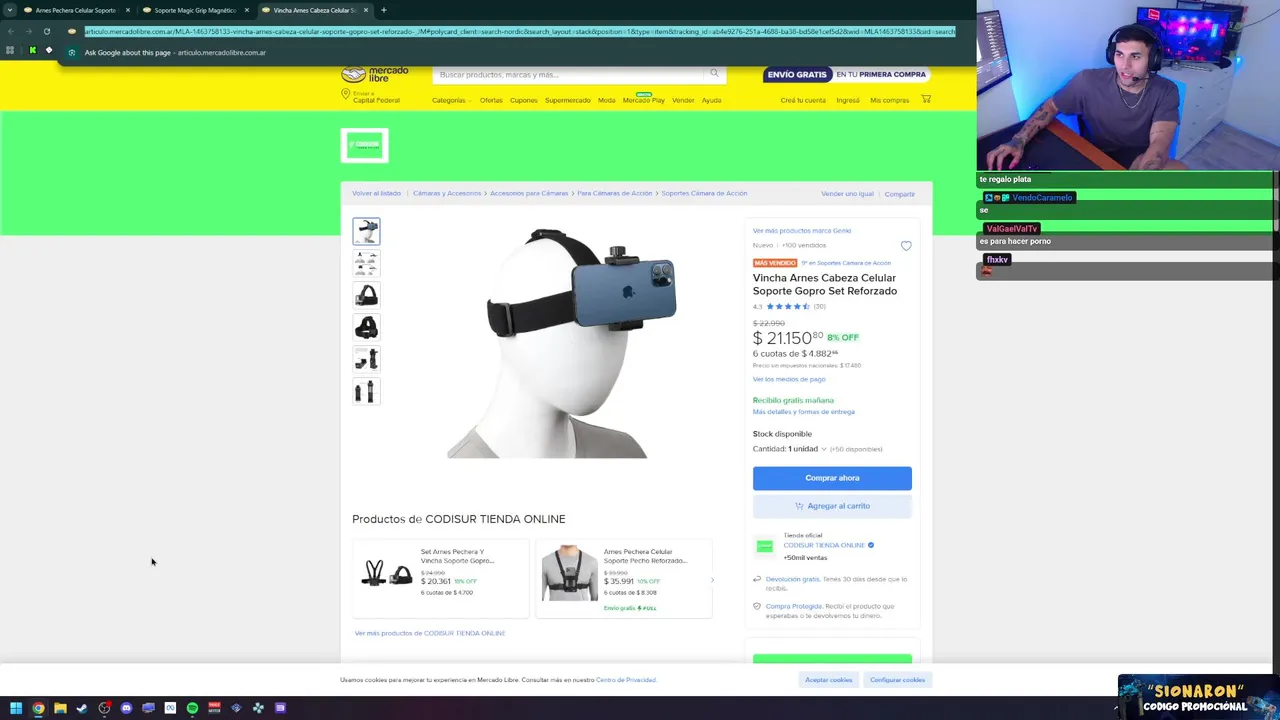Accept cookies with Aceptar cookies
This screenshot has height=720, width=1280.
(x=829, y=680)
